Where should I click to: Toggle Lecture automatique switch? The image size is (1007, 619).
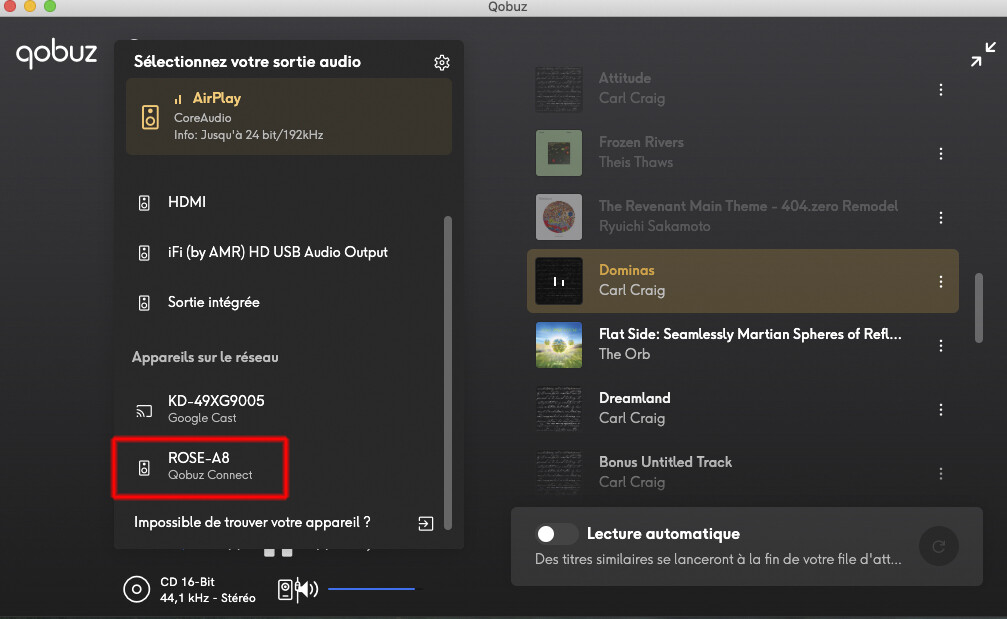tap(557, 534)
